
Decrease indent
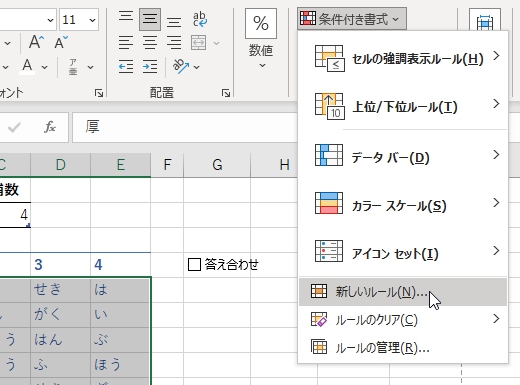pyautogui.click(x=126, y=67)
